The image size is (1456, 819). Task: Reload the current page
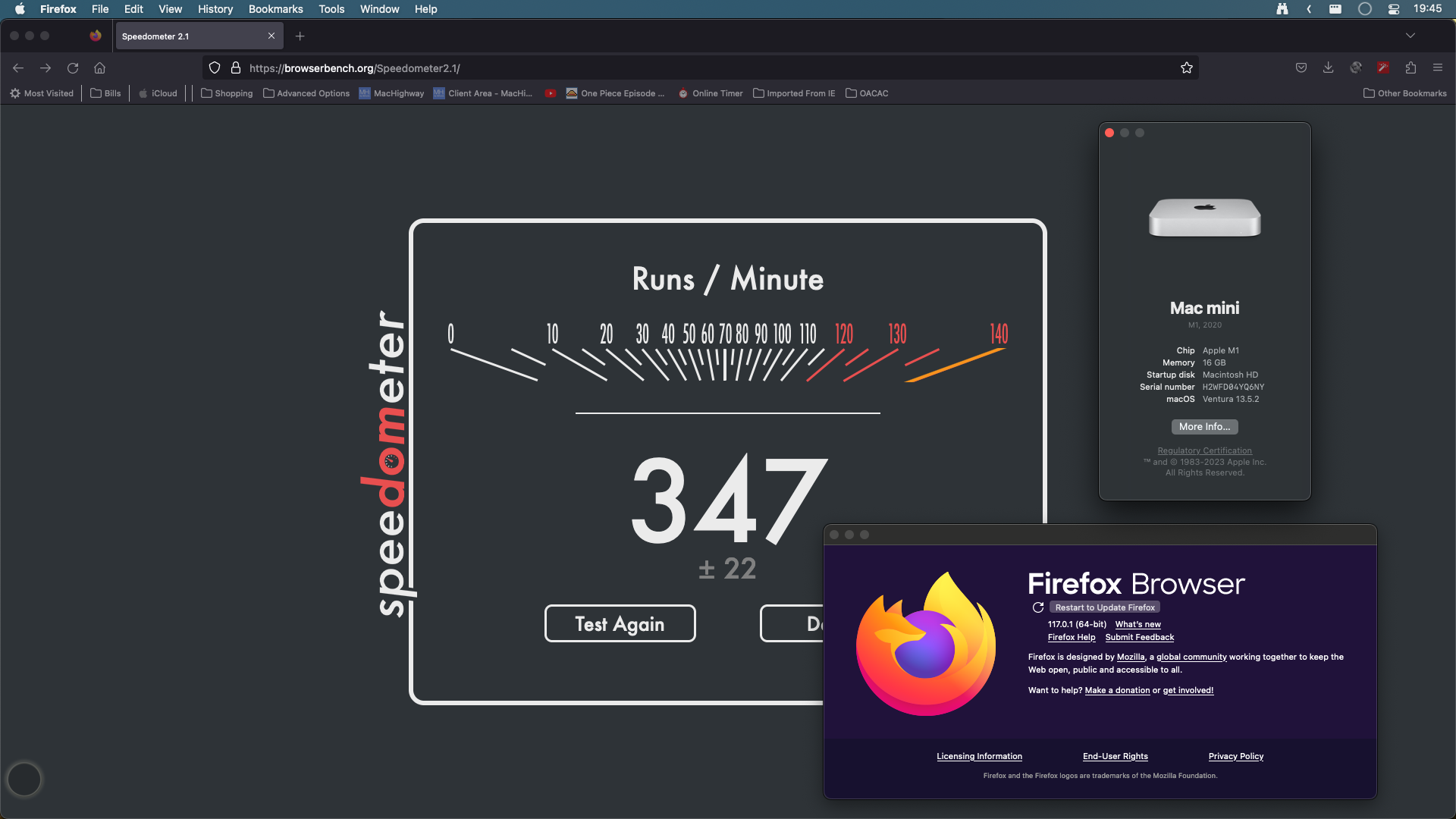tap(73, 68)
